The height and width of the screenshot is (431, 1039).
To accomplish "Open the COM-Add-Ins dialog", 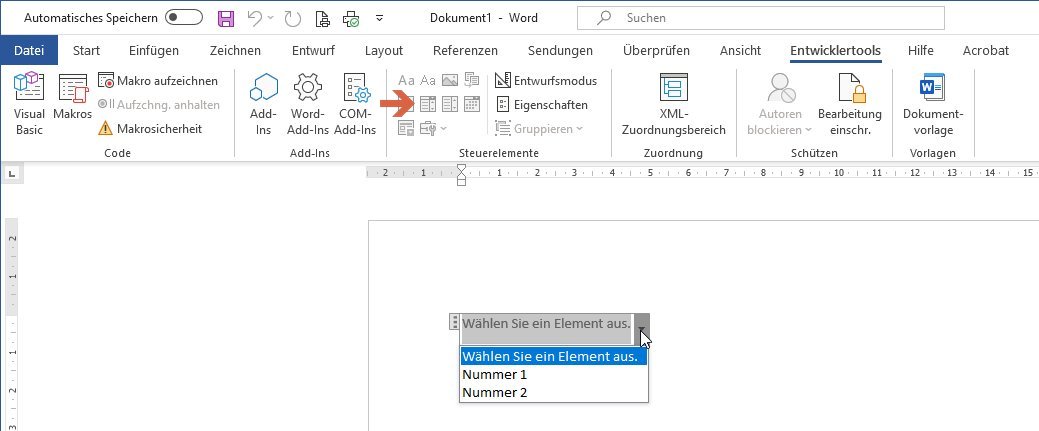I will [x=355, y=104].
